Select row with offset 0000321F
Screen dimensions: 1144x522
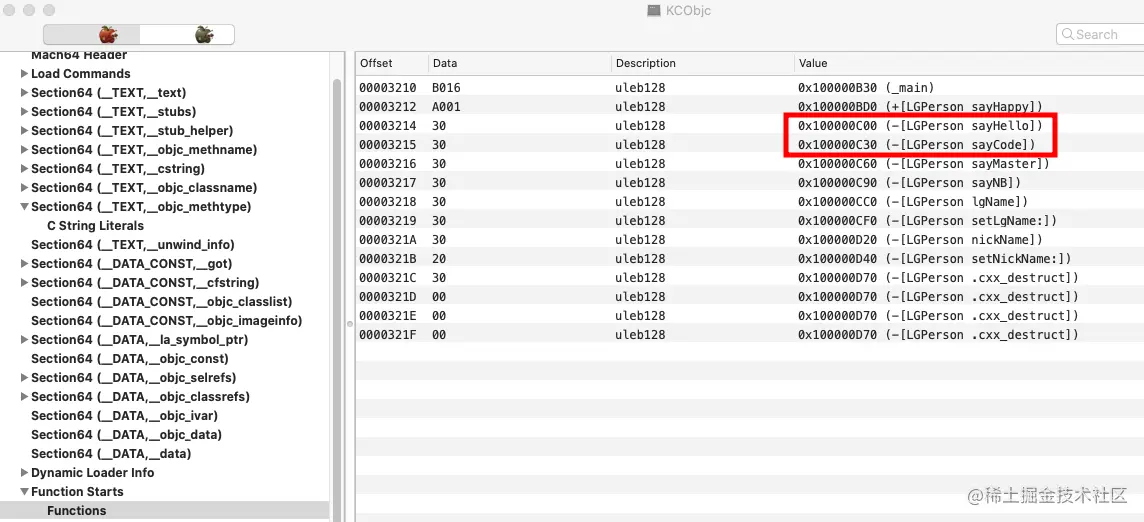pos(749,334)
